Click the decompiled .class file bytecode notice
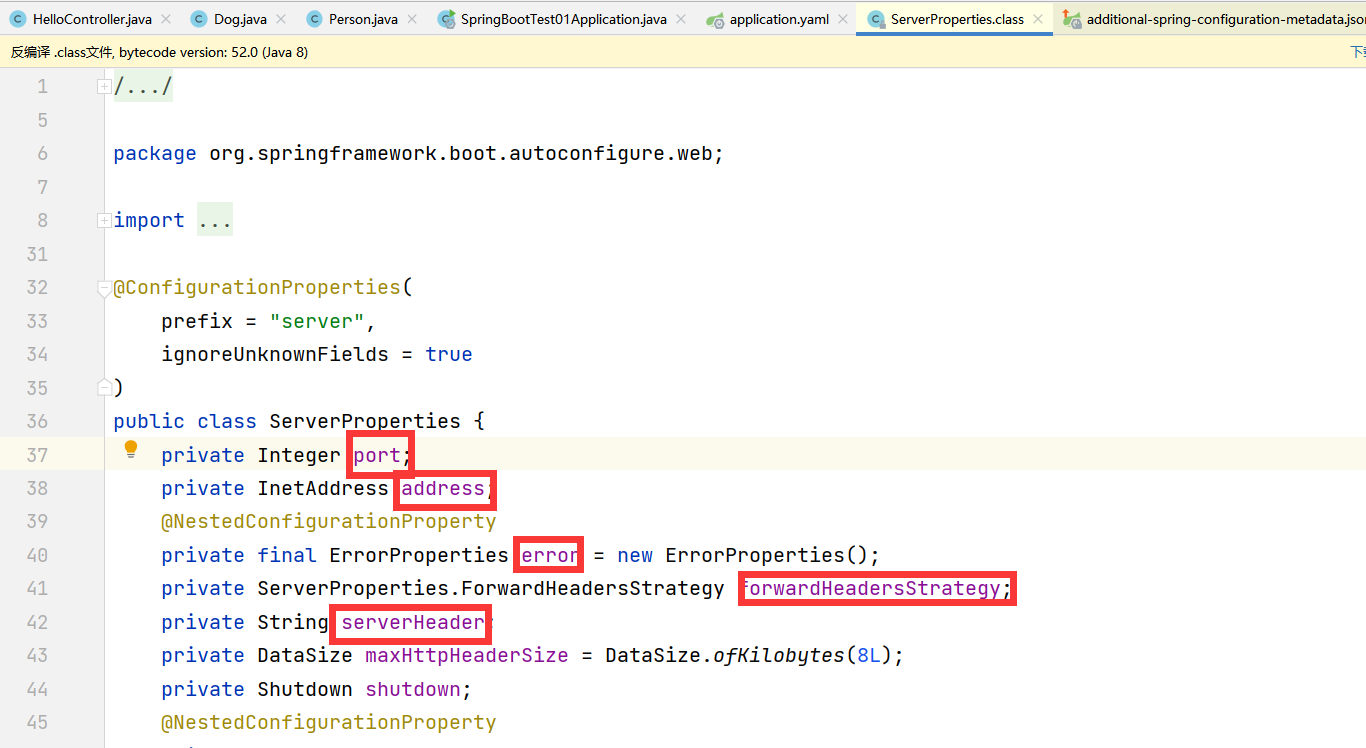 coord(160,52)
